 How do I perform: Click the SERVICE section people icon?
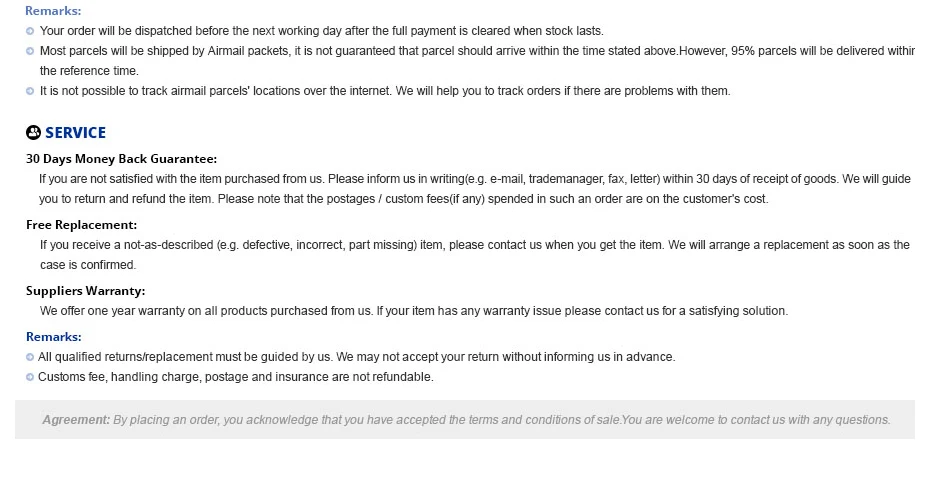click(33, 132)
